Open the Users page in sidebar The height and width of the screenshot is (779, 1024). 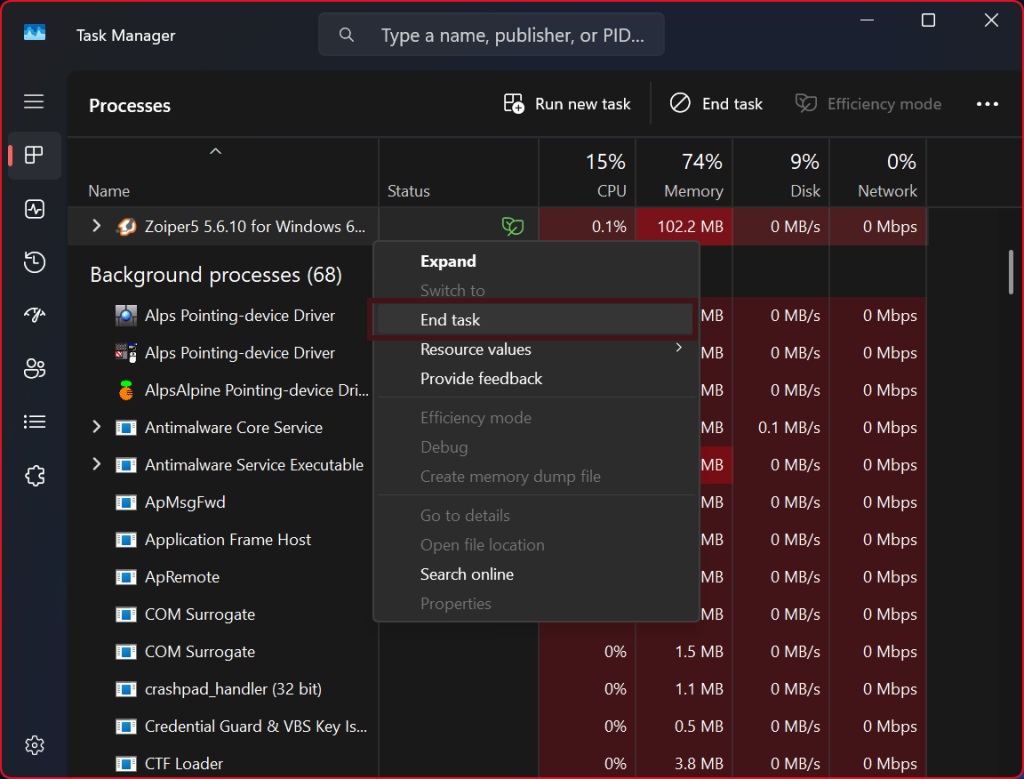(x=34, y=369)
